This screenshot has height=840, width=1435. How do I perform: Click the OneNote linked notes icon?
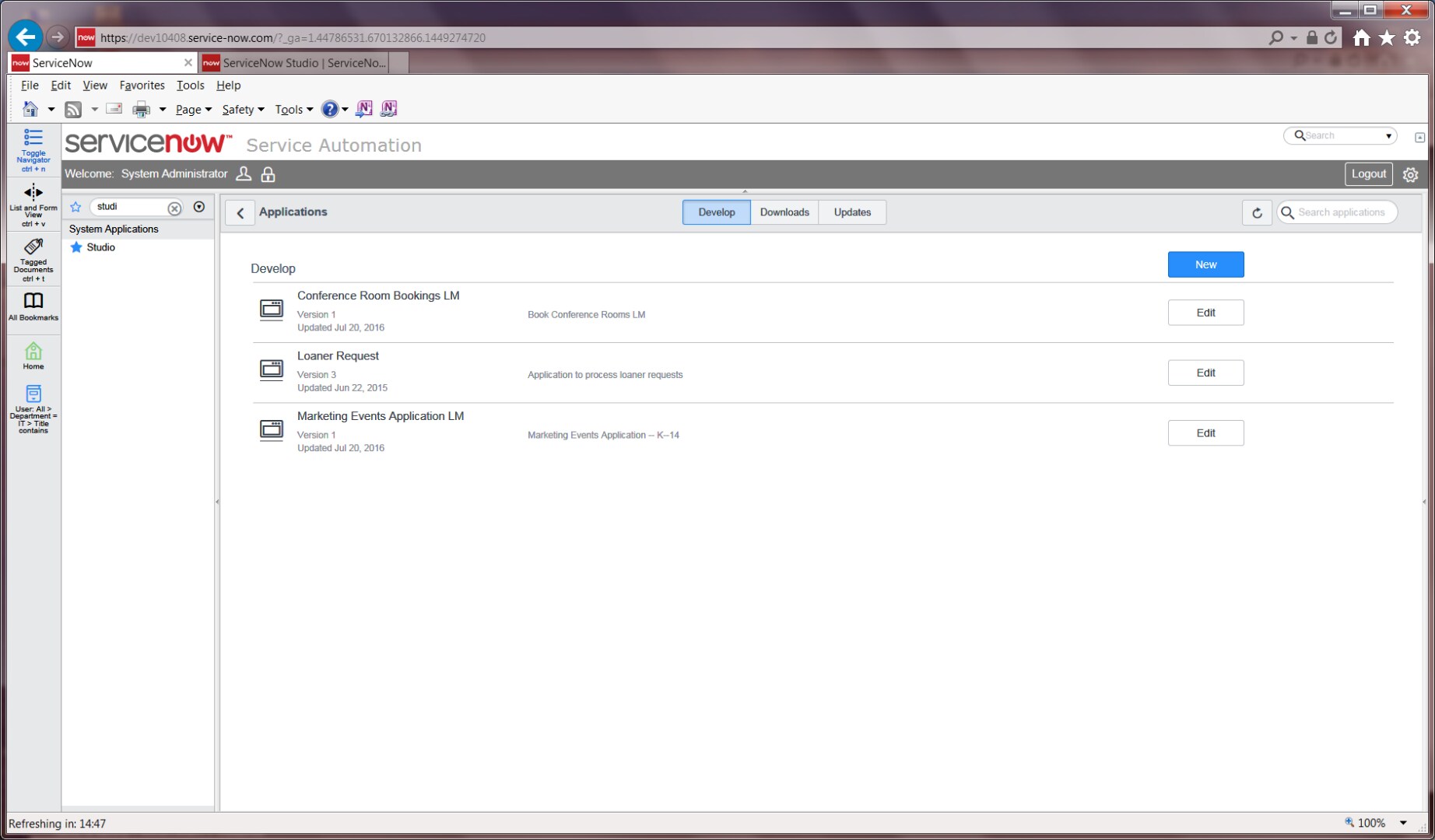(x=389, y=109)
